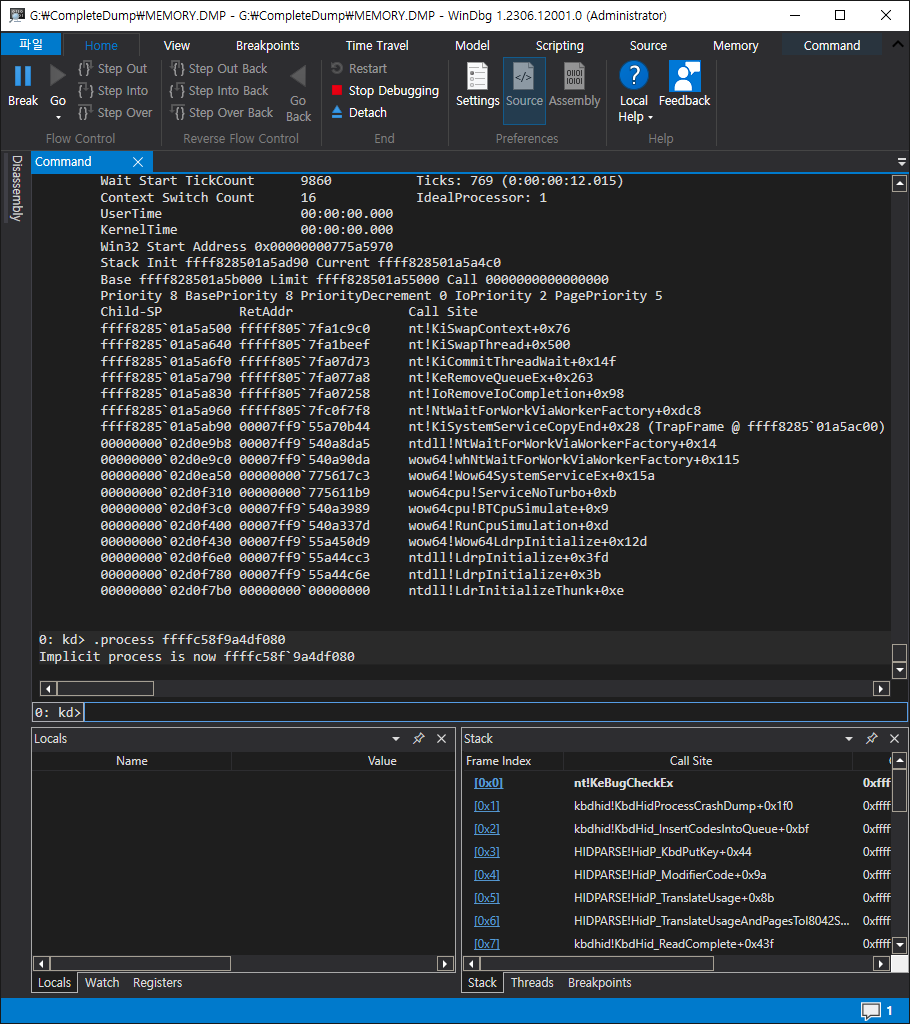Open stack frame [0x0] link
The width and height of the screenshot is (910, 1024).
[x=488, y=782]
